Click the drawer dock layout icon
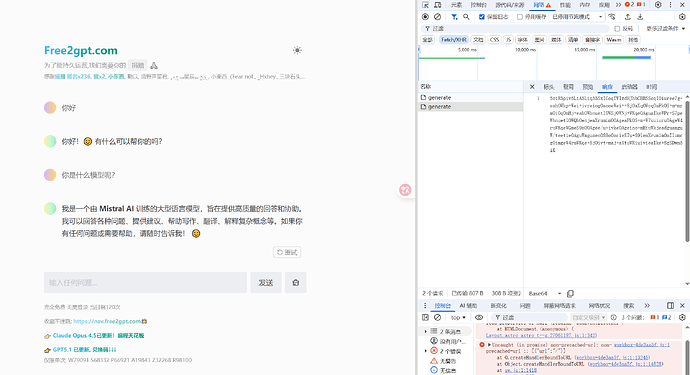 [x=670, y=305]
